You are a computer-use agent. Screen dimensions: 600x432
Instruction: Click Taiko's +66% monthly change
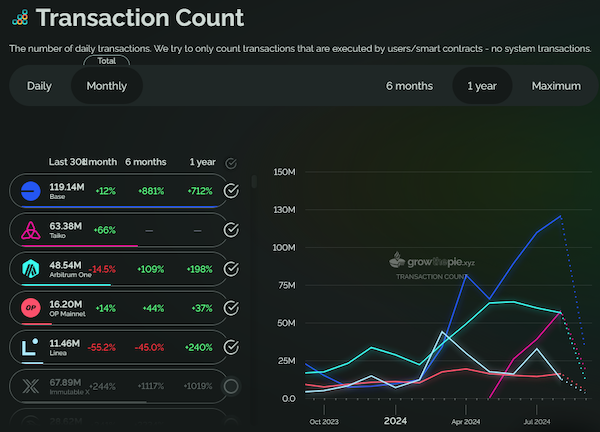coord(104,230)
